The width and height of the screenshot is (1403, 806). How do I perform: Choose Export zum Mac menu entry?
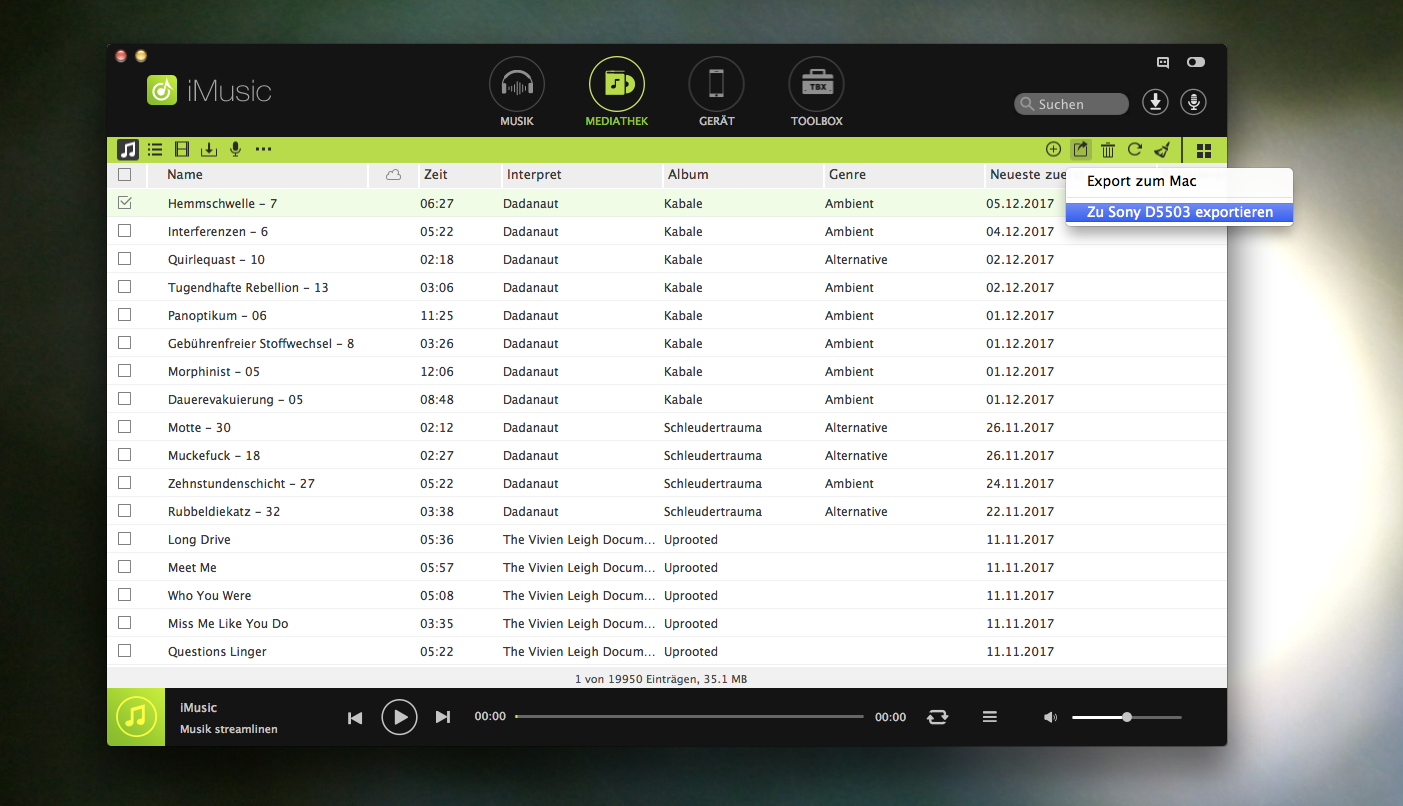1179,182
